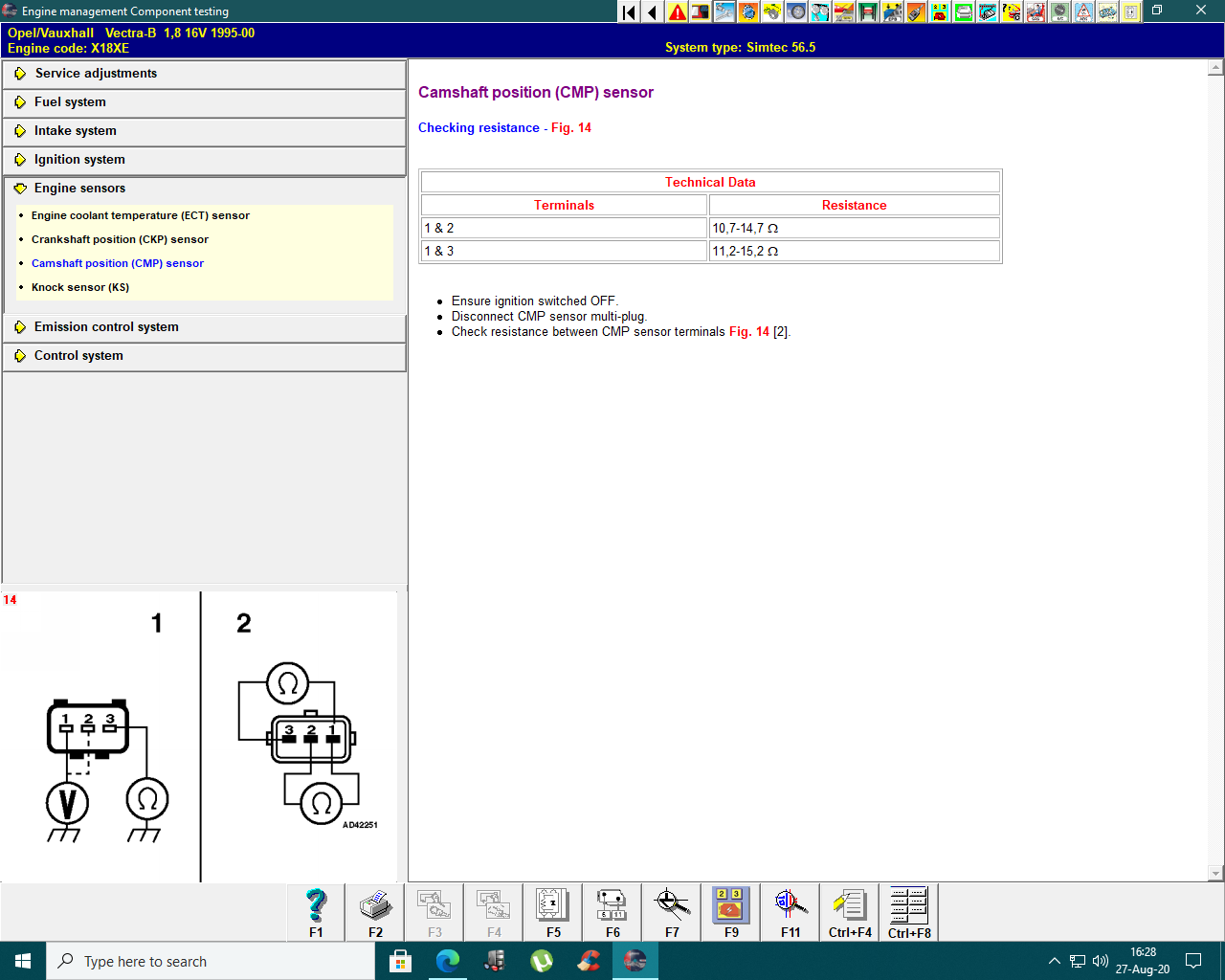Click the '1 & 2' terminals cell
Viewport: 1225px width, 980px height.
pos(564,228)
